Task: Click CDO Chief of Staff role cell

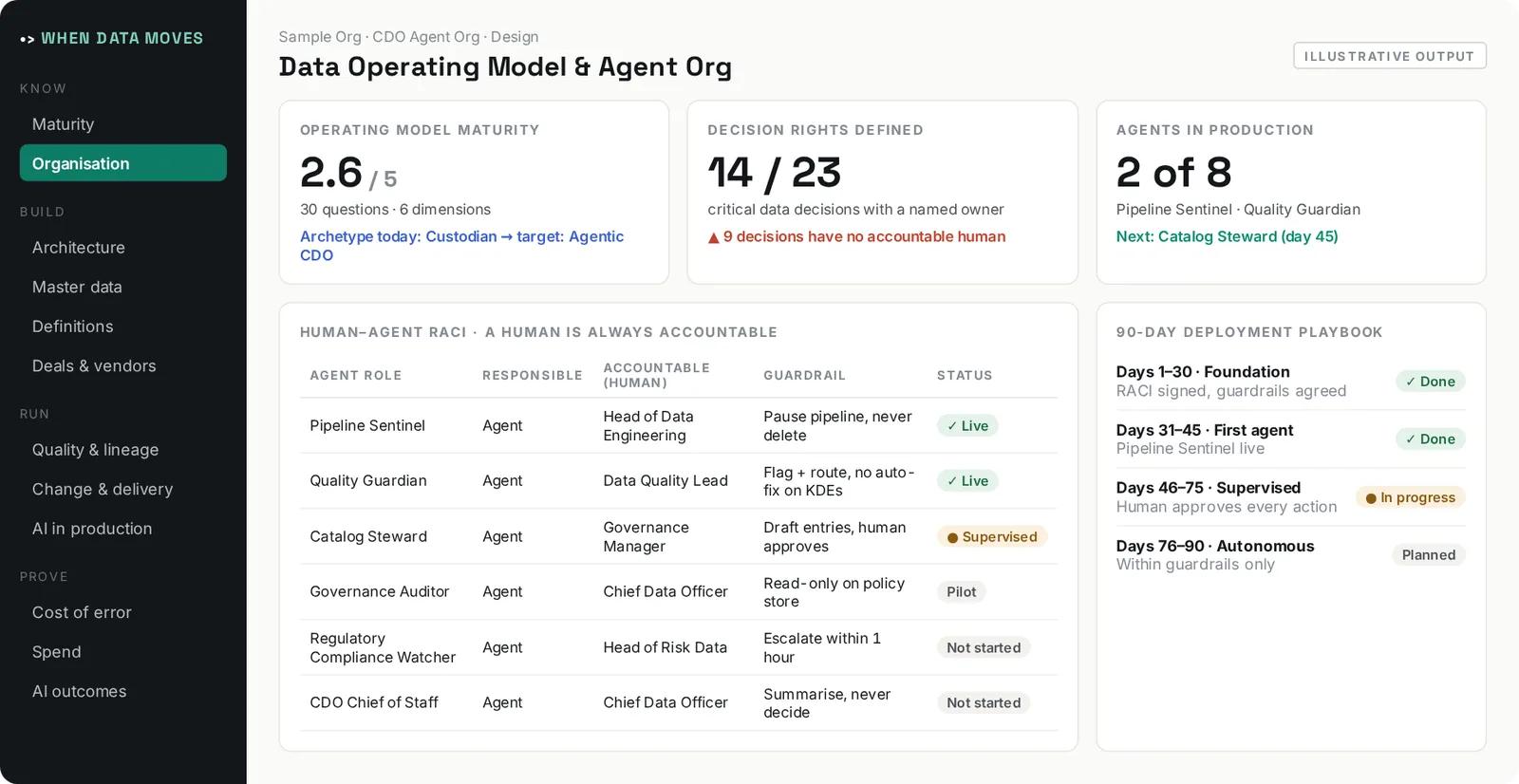Action: pos(374,703)
